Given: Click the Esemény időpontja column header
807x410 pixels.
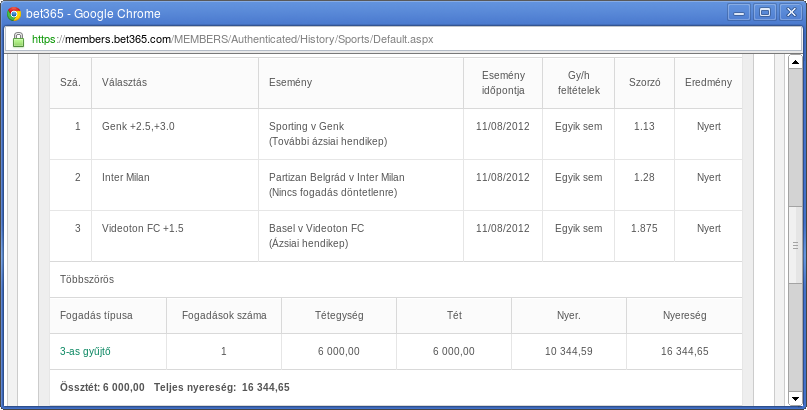Looking at the screenshot, I should tap(503, 82).
